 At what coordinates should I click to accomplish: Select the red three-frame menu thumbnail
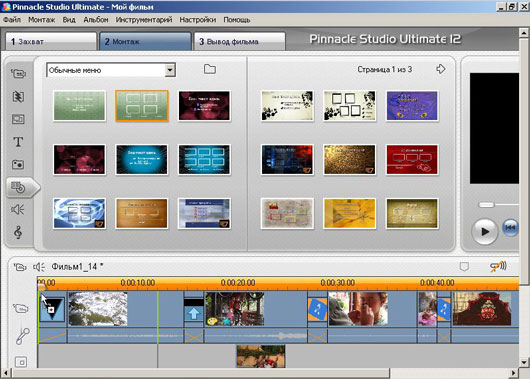pos(412,160)
